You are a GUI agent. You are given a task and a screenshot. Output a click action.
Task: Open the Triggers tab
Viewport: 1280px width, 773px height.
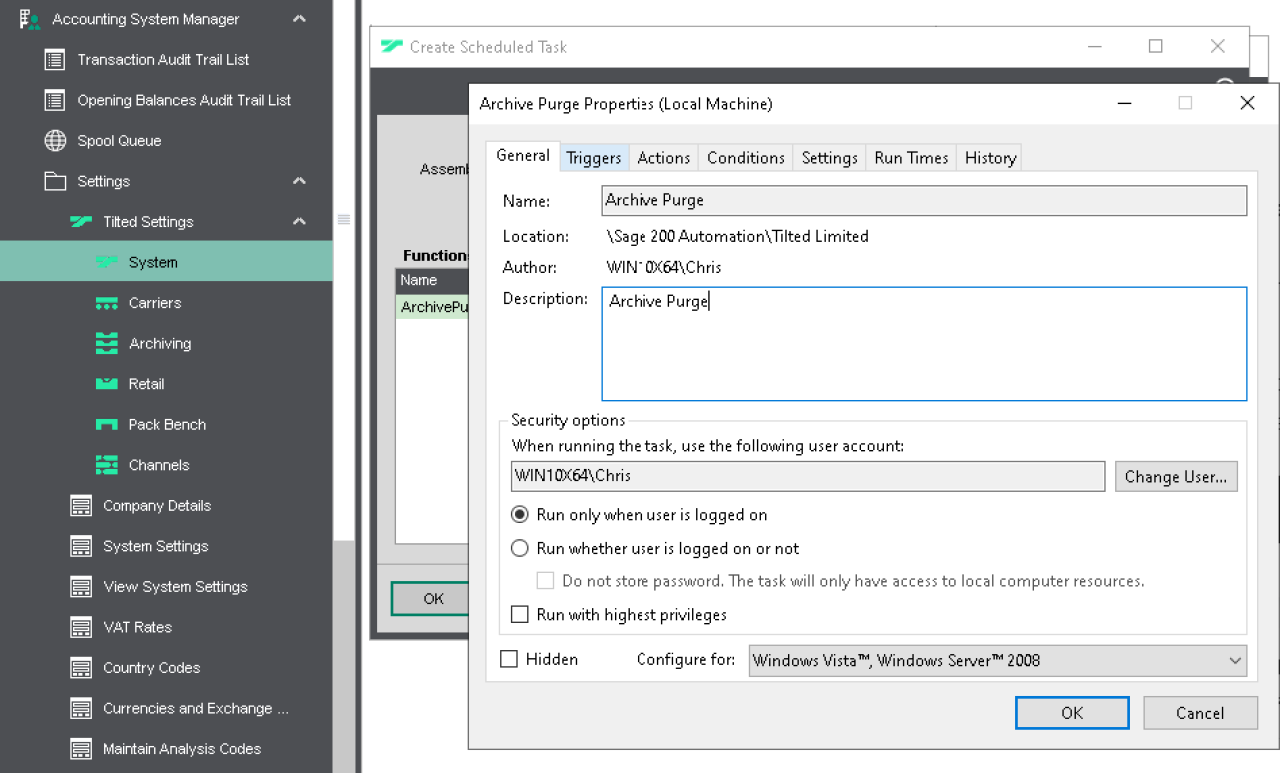click(x=594, y=158)
